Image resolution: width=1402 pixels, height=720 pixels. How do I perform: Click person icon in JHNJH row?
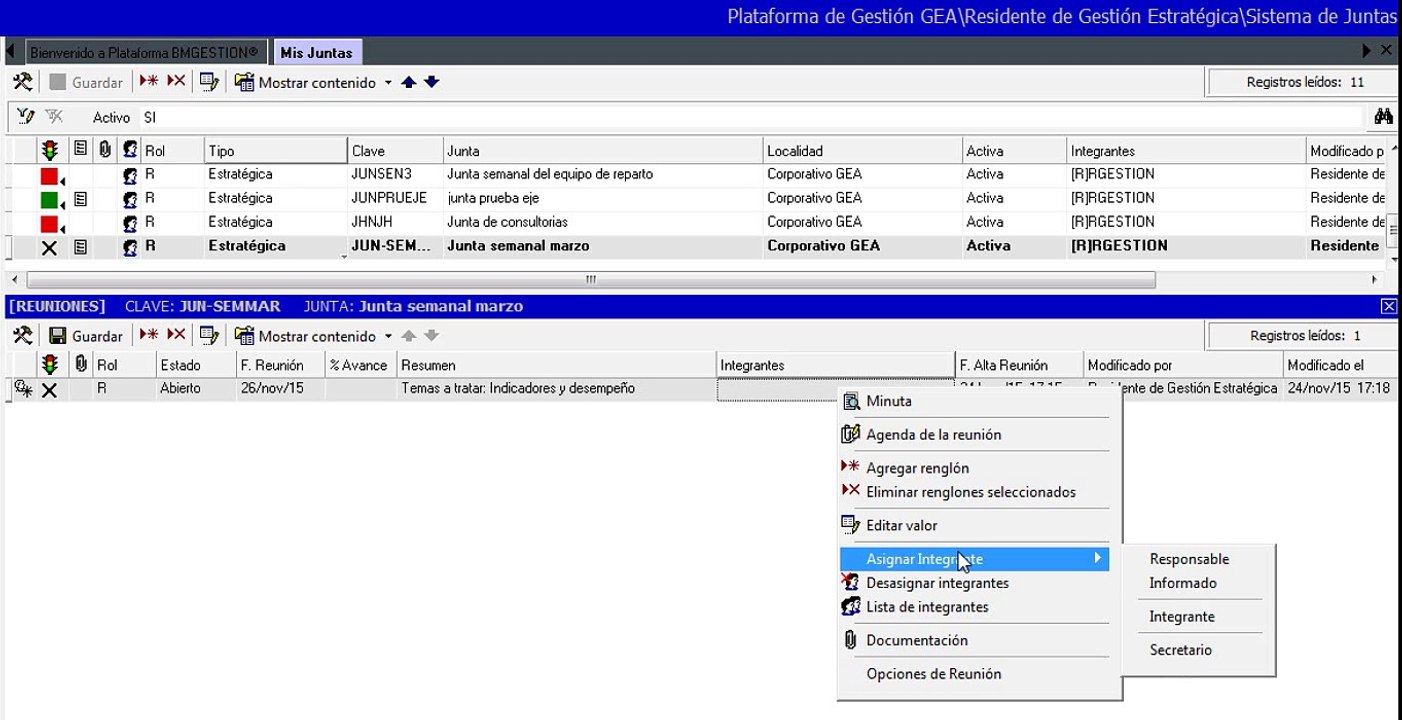[x=130, y=223]
